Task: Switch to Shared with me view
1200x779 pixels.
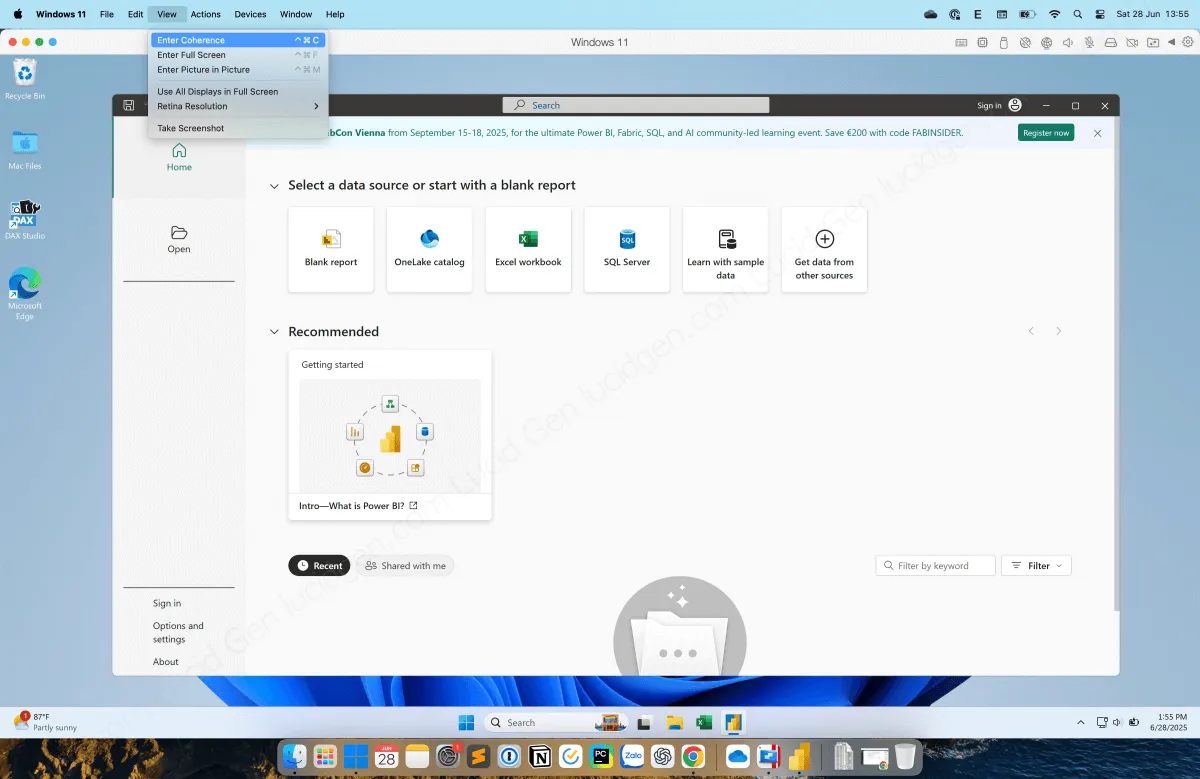Action: 405,566
